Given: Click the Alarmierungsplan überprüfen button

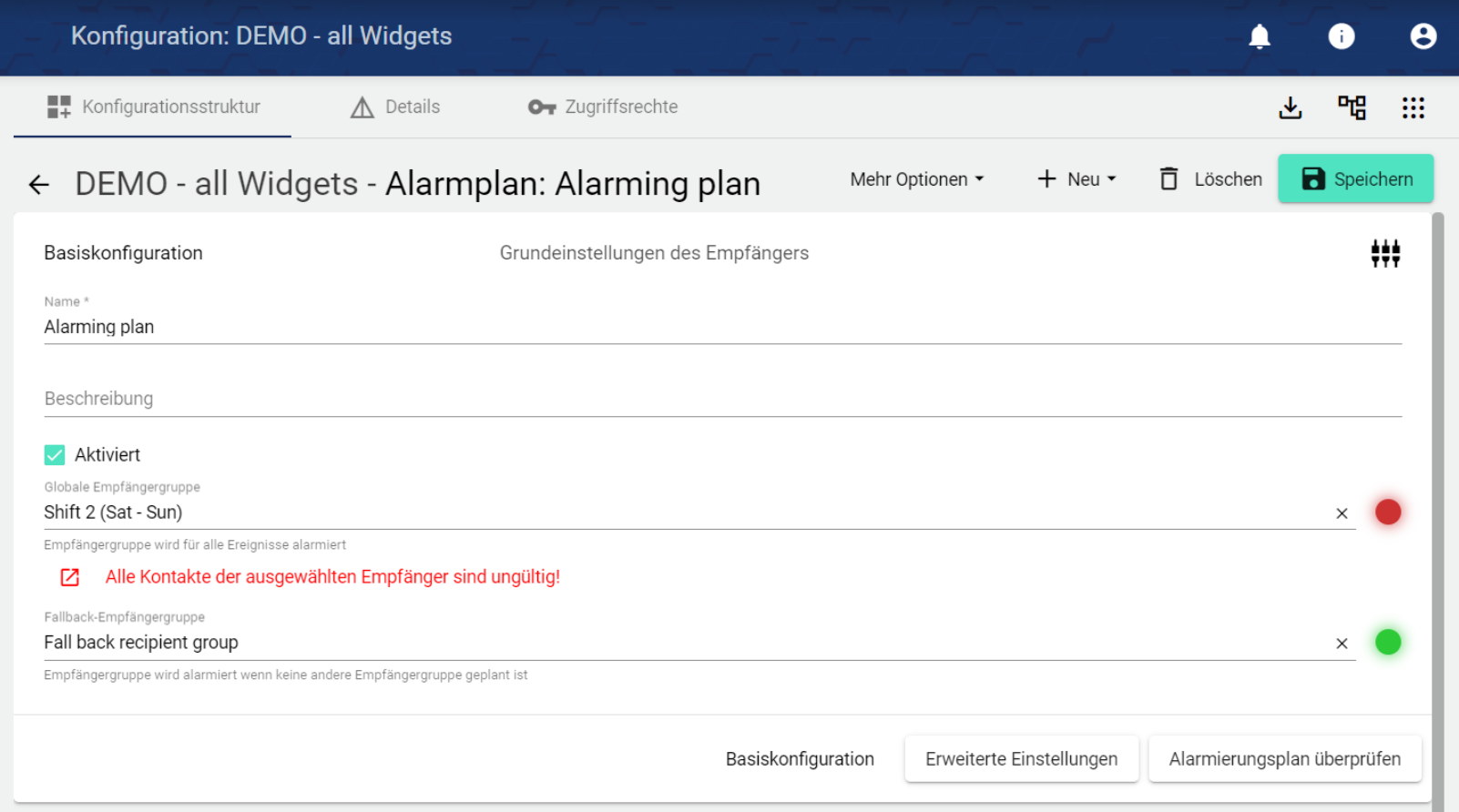Looking at the screenshot, I should [x=1284, y=759].
